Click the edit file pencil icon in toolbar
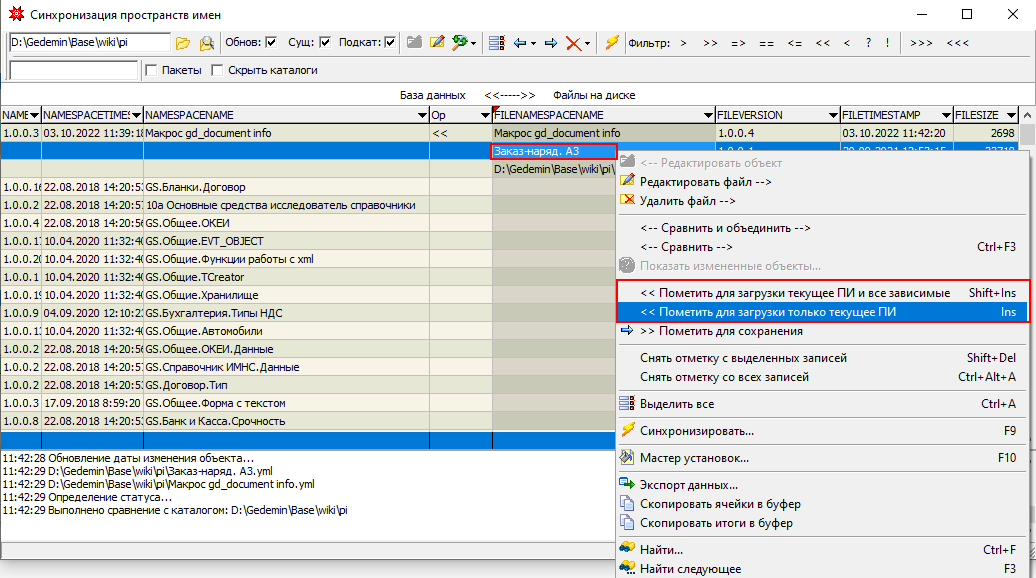The width and height of the screenshot is (1036, 578). click(x=437, y=43)
